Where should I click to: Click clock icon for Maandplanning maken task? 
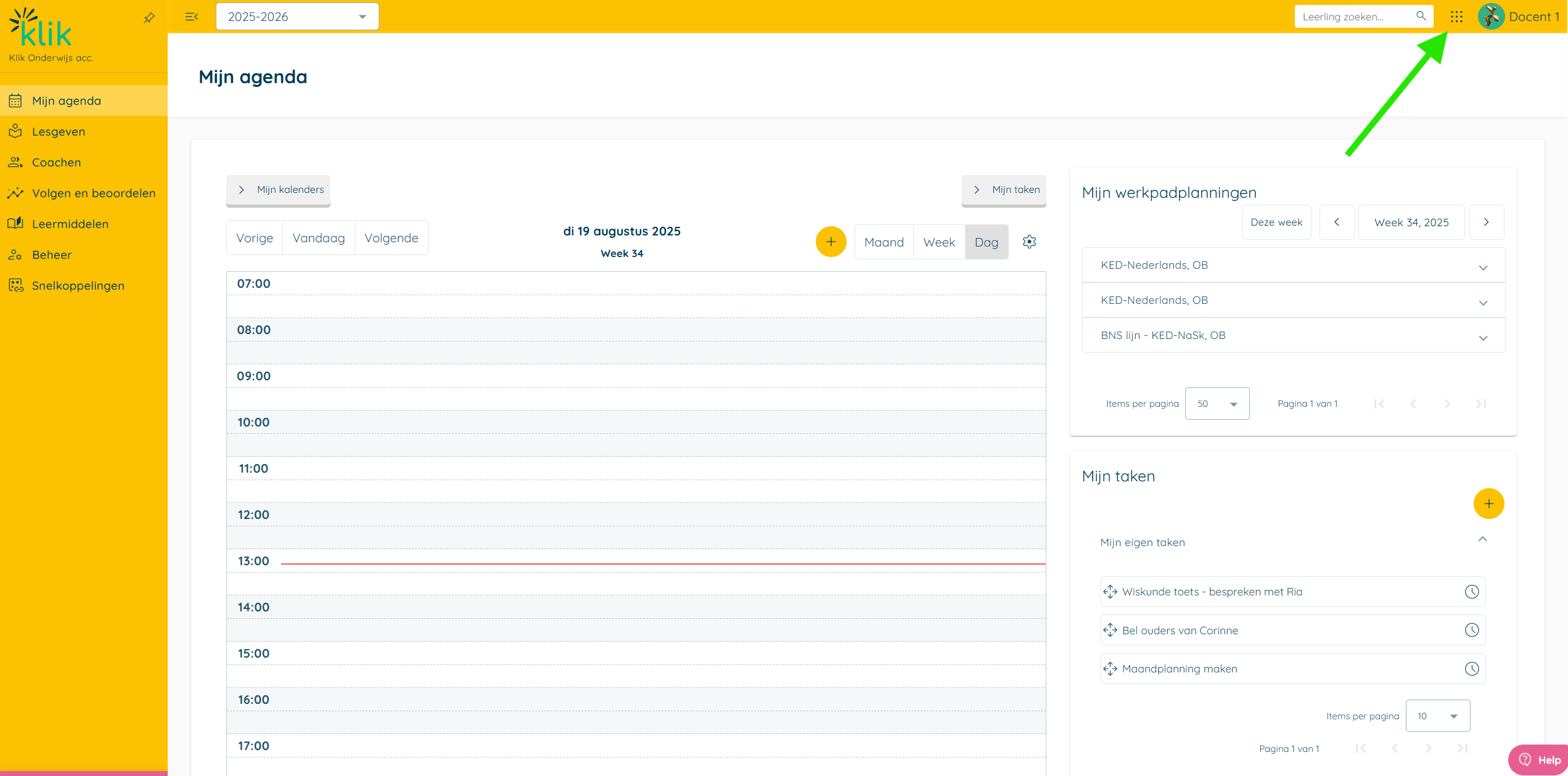coord(1472,669)
